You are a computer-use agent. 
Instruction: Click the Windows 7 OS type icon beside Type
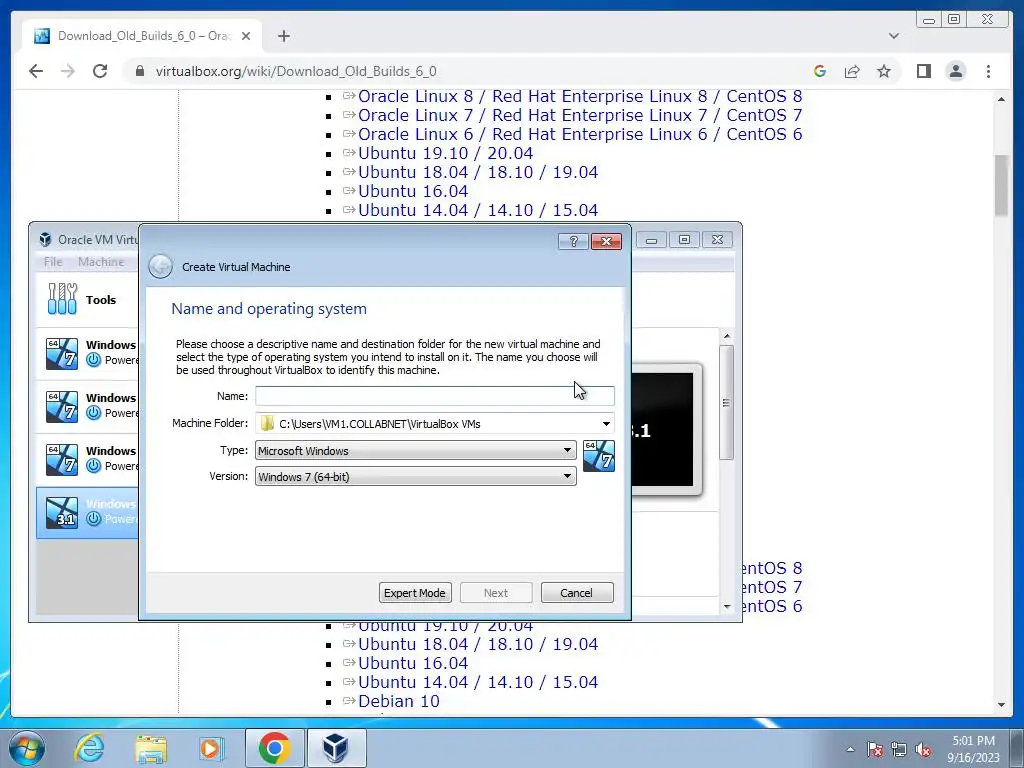click(599, 456)
